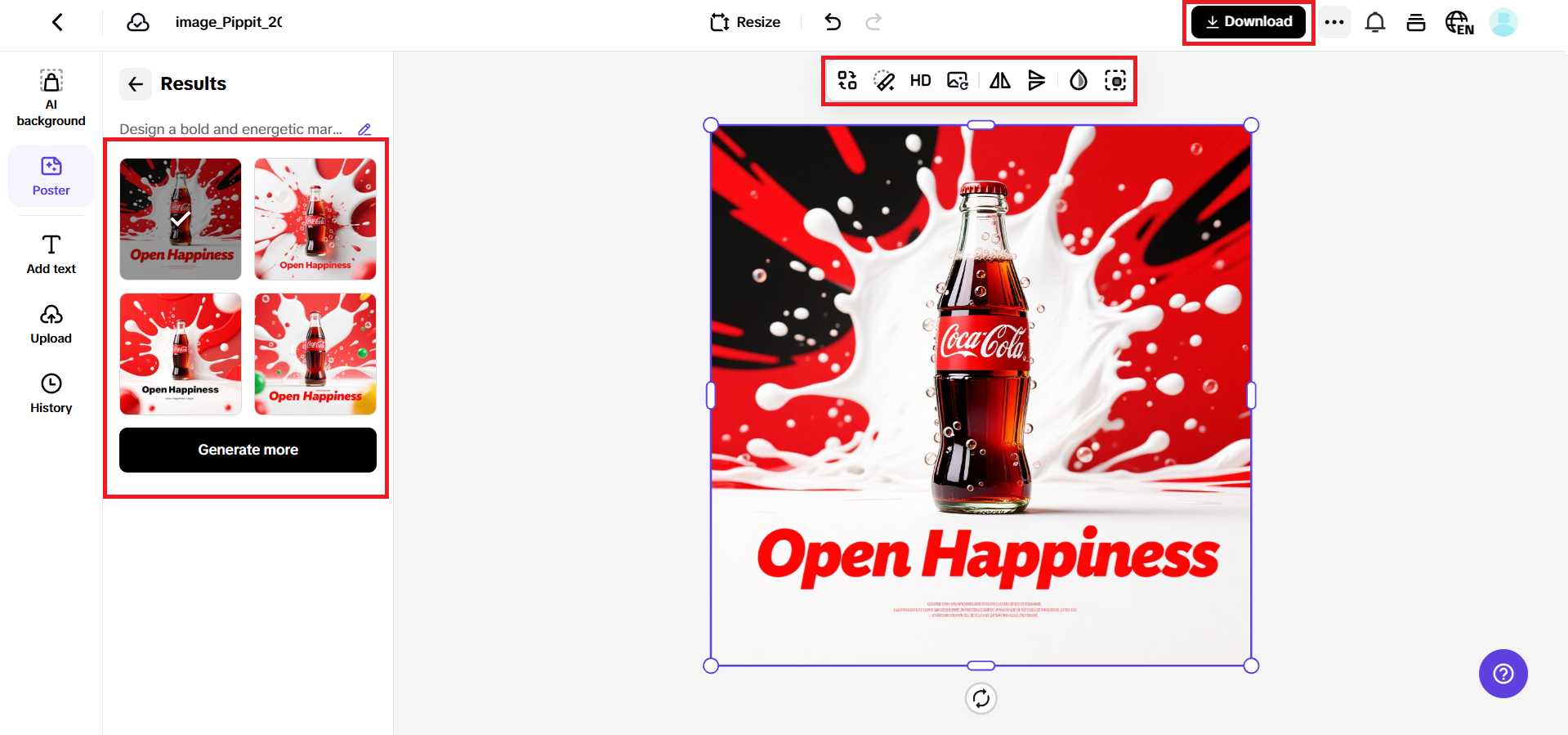1568x735 pixels.
Task: Click the replace image icon in toolbar
Action: (x=958, y=80)
